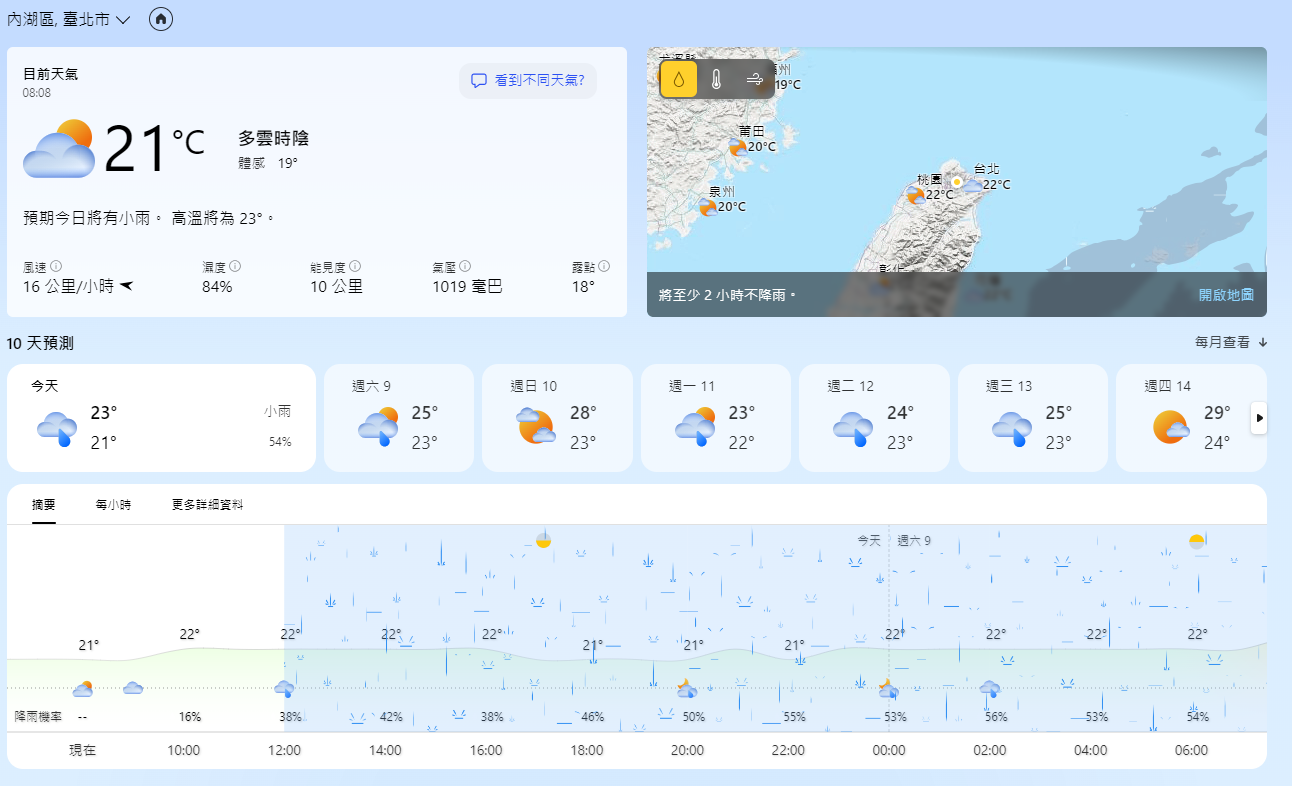
Task: Open the 更多詳細資料 tab
Action: point(207,505)
